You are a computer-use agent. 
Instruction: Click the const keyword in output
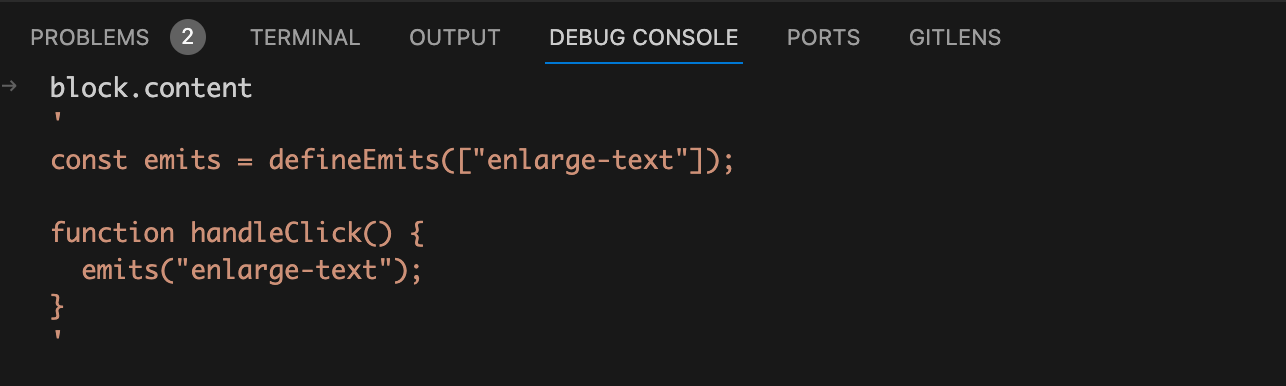pyautogui.click(x=89, y=160)
